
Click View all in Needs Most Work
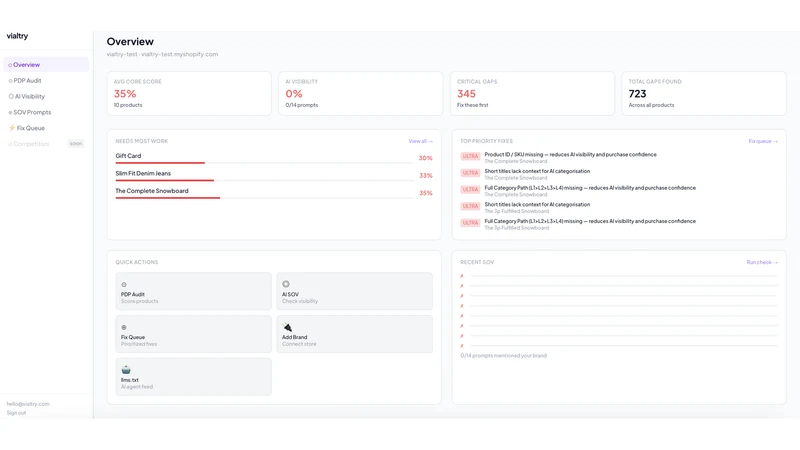[x=420, y=141]
